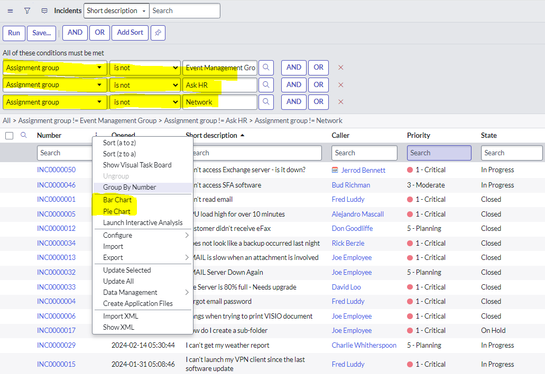Open the activity stream icon beside Incidents
The width and height of the screenshot is (545, 374).
(x=44, y=11)
